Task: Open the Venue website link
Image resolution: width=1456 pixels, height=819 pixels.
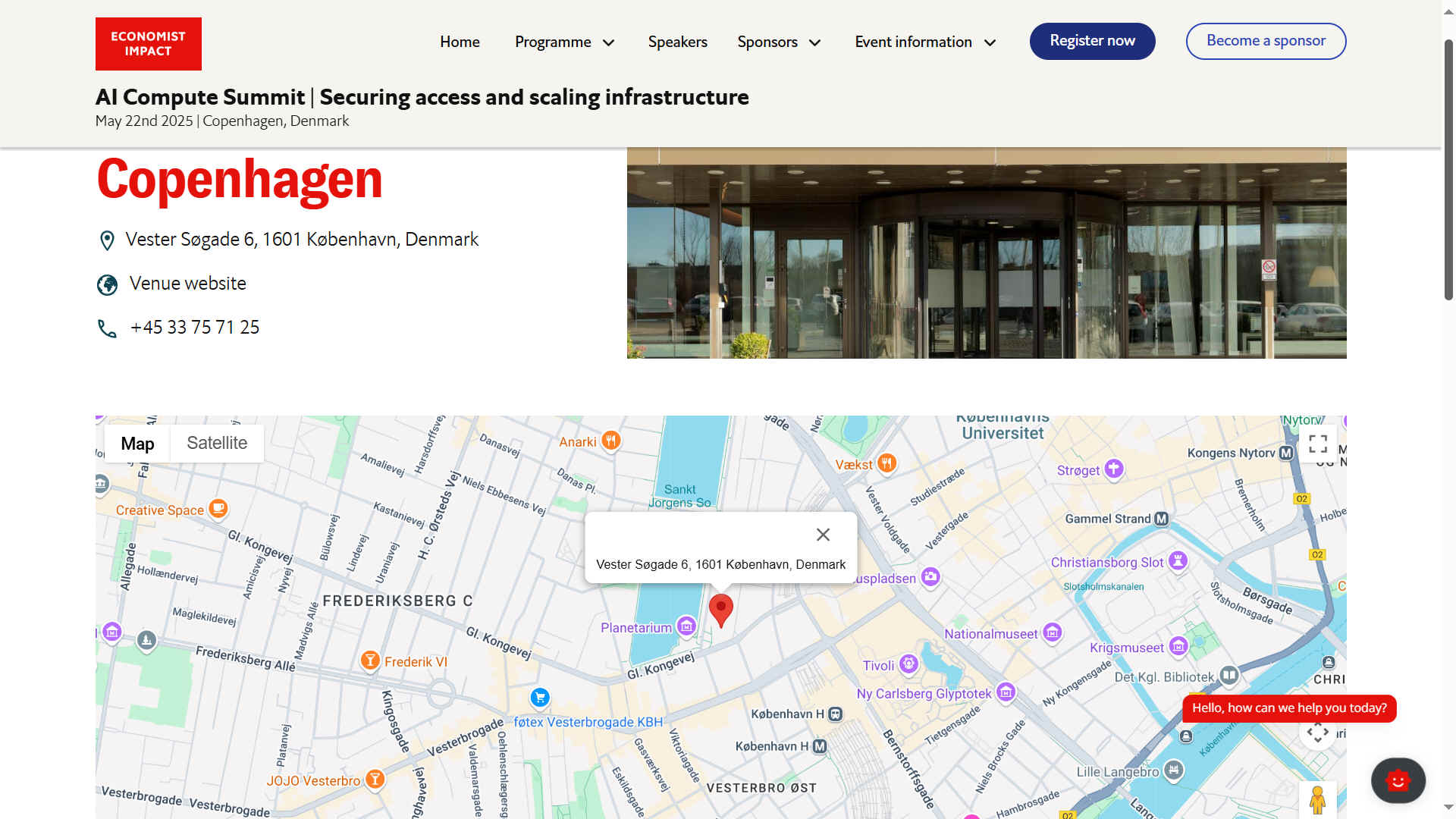Action: tap(188, 283)
